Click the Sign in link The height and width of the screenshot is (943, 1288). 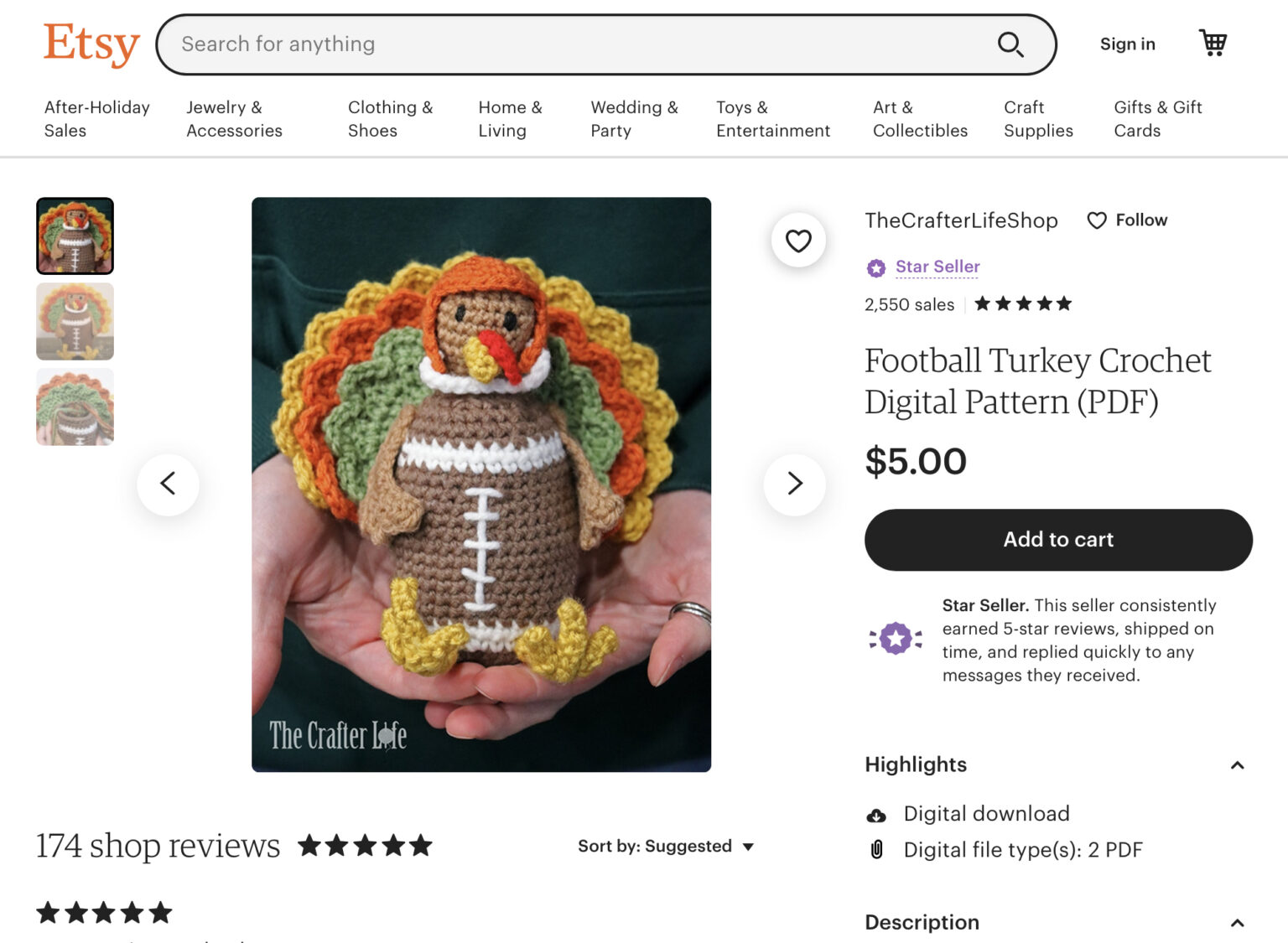[1127, 44]
